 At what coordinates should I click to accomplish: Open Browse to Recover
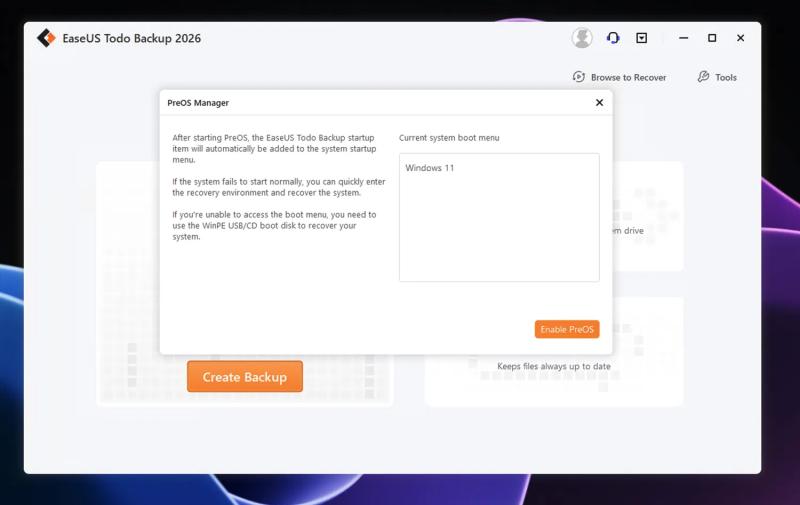click(x=619, y=77)
